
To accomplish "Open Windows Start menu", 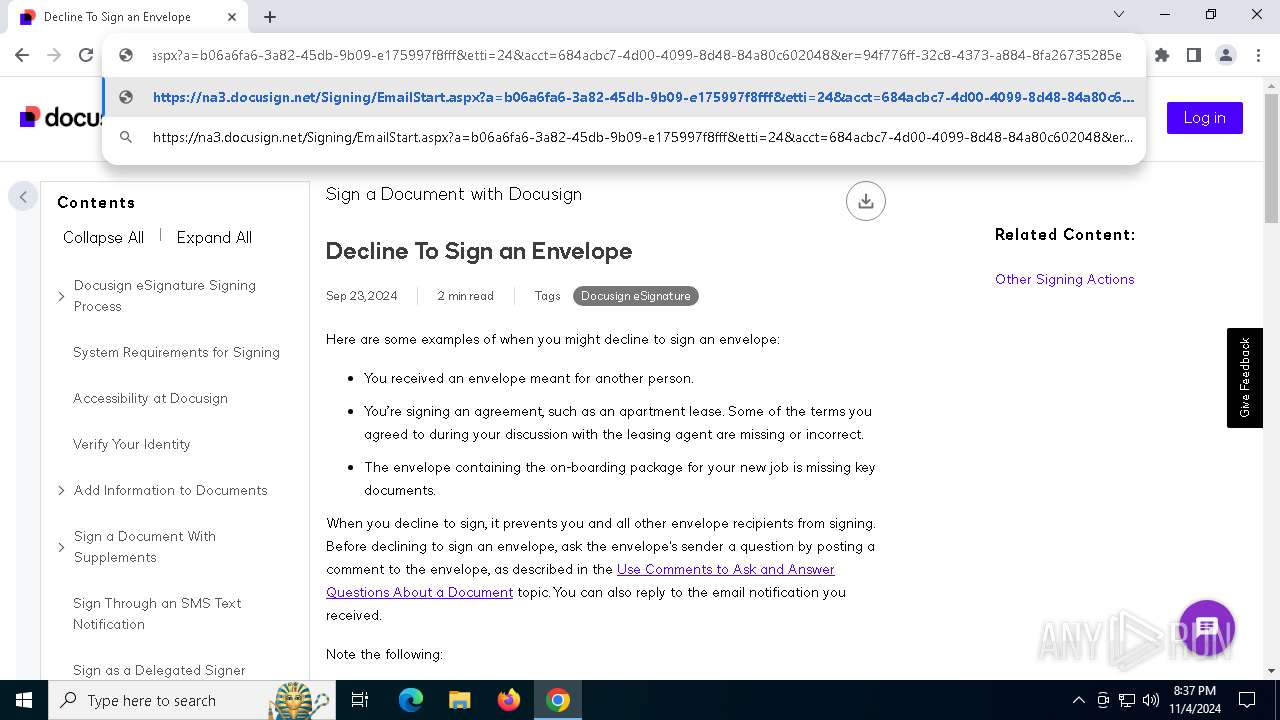I will pyautogui.click(x=24, y=700).
